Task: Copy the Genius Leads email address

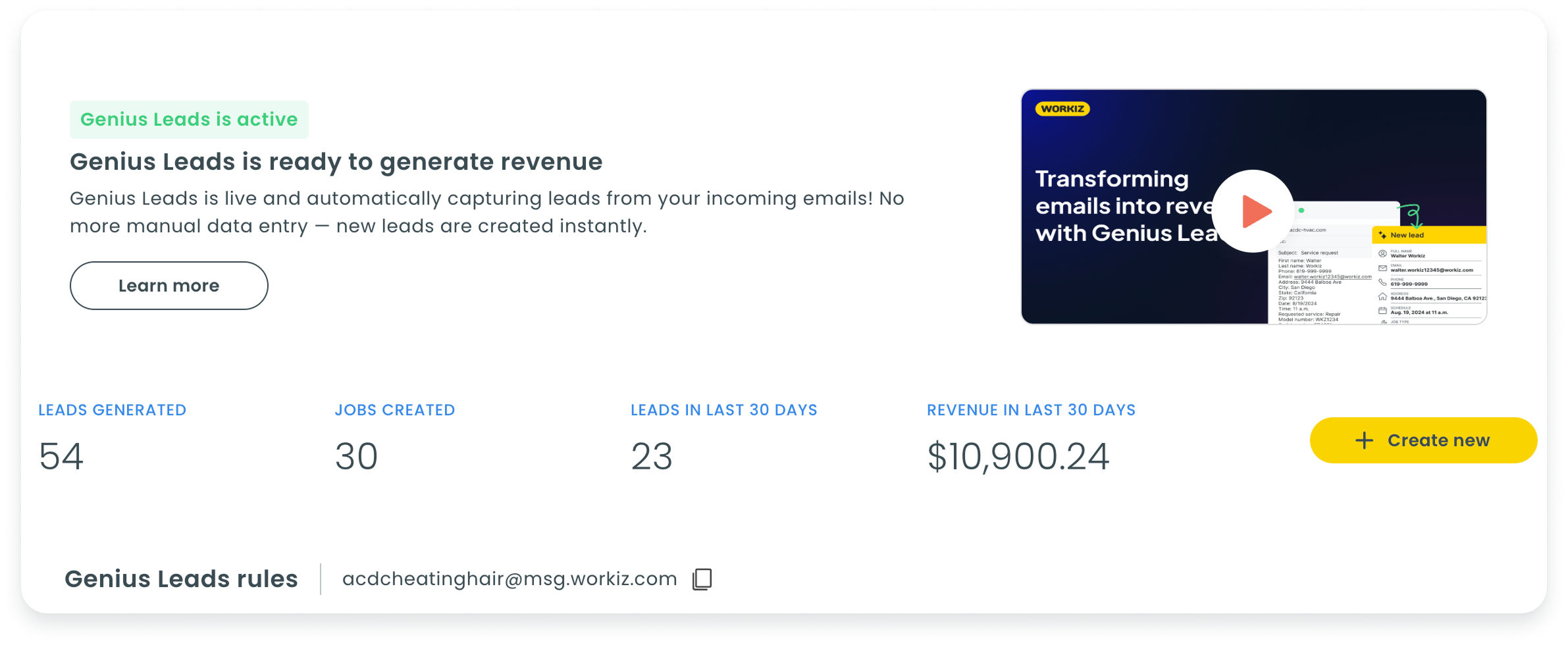Action: (702, 579)
